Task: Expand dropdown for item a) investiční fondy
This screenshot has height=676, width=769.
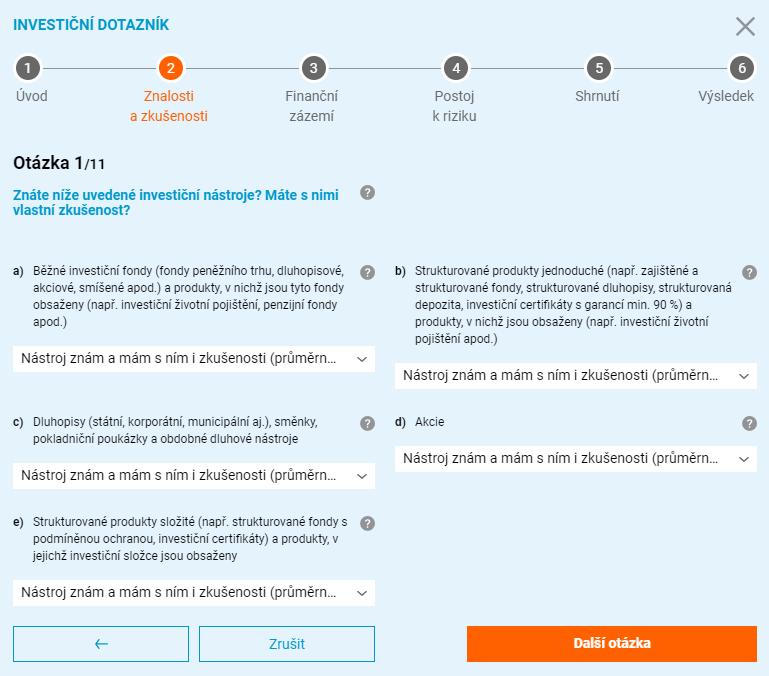Action: [194, 359]
